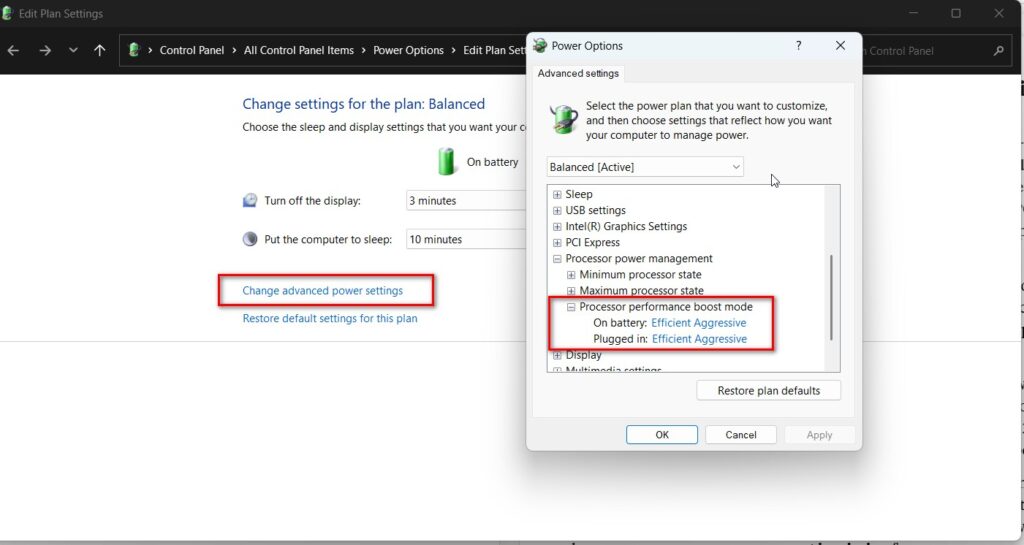The height and width of the screenshot is (545, 1024).
Task: Open All Control Panel Items breadcrumb
Action: 298,50
